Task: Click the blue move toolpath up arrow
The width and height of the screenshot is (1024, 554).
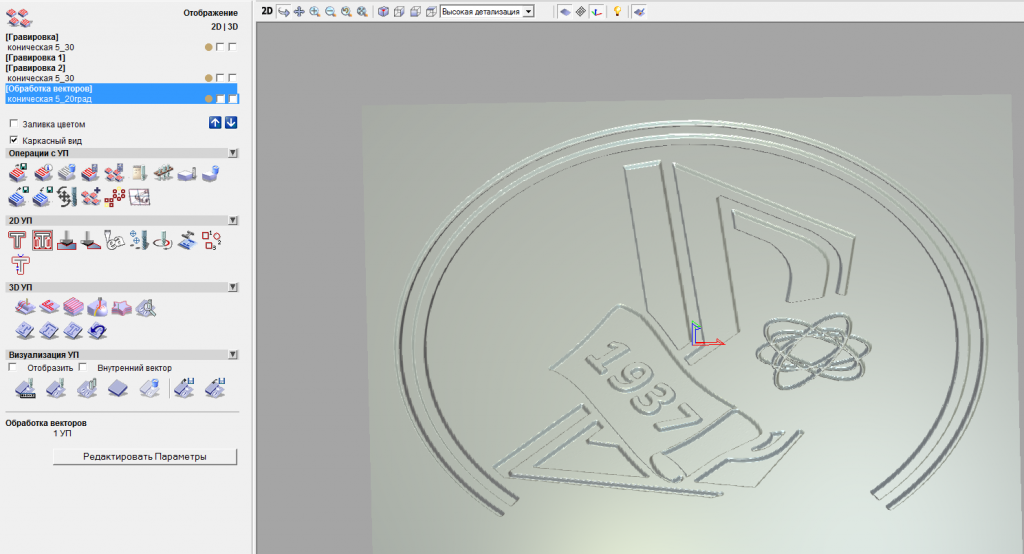Action: (x=215, y=122)
